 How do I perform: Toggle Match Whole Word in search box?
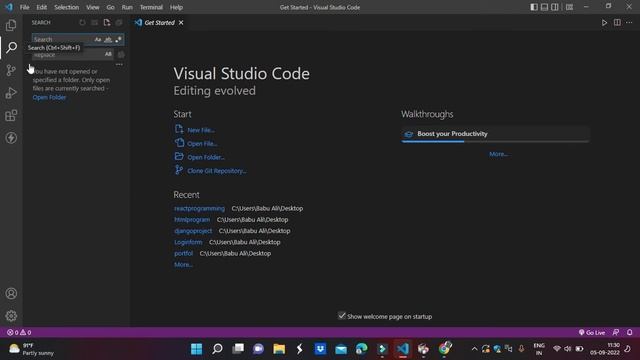[x=108, y=40]
